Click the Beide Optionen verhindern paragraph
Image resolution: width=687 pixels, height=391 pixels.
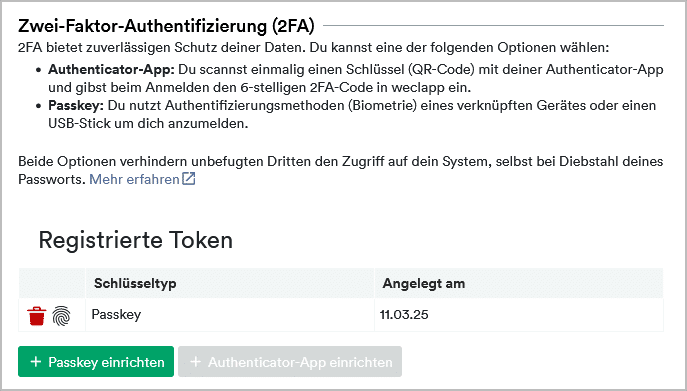(340, 170)
